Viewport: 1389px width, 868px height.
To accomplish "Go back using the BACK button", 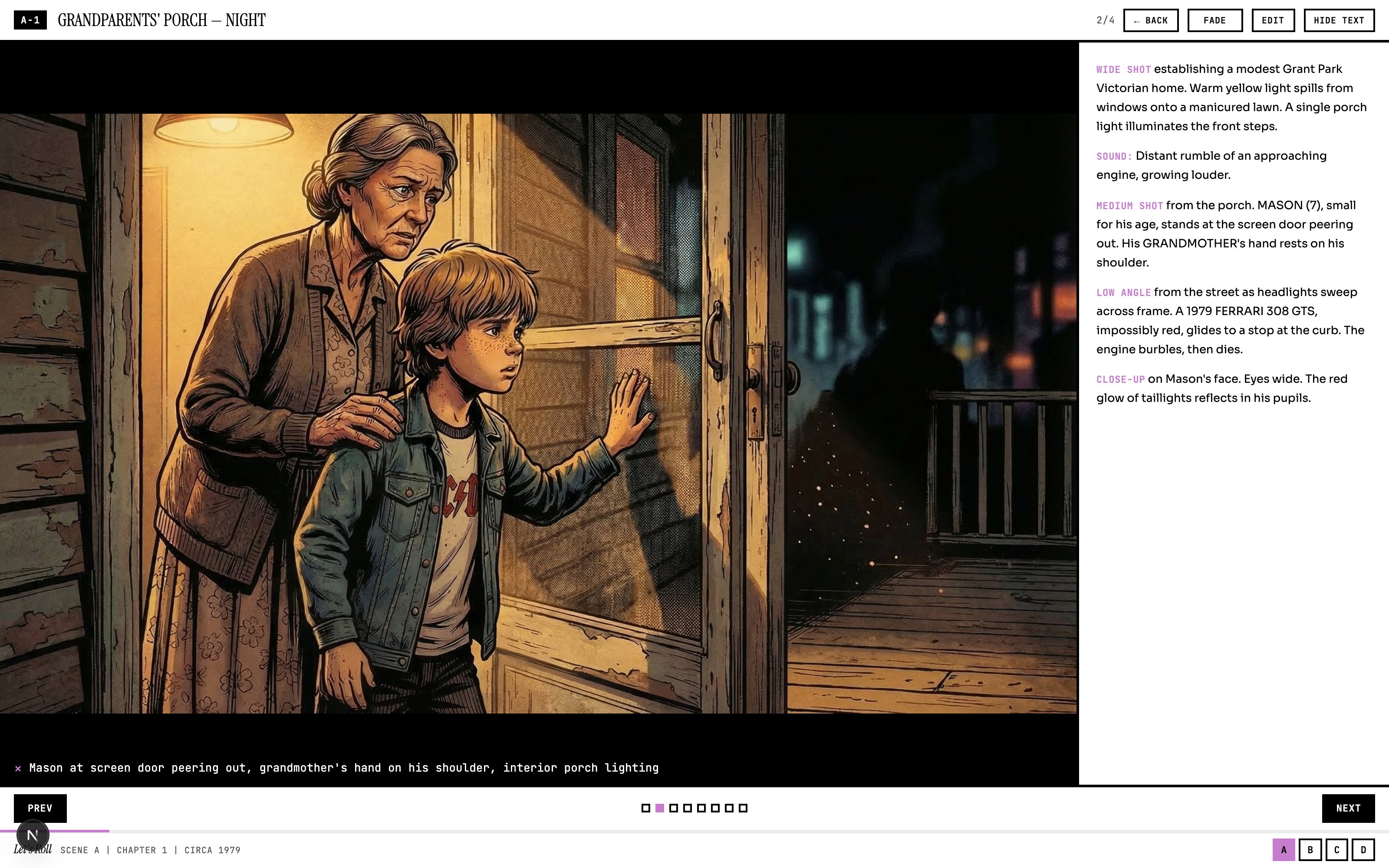I will pos(1150,20).
